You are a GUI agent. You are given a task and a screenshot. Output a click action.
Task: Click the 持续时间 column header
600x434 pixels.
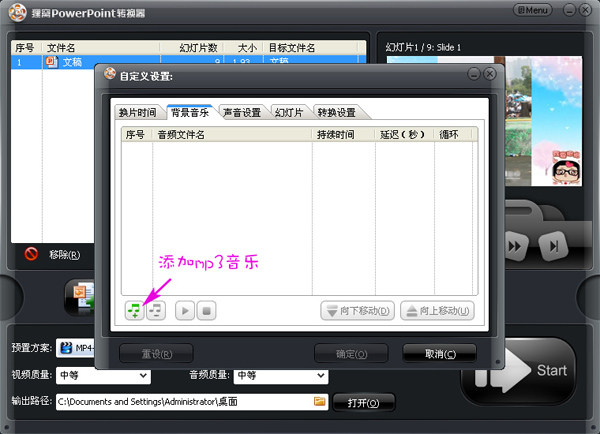[344, 135]
